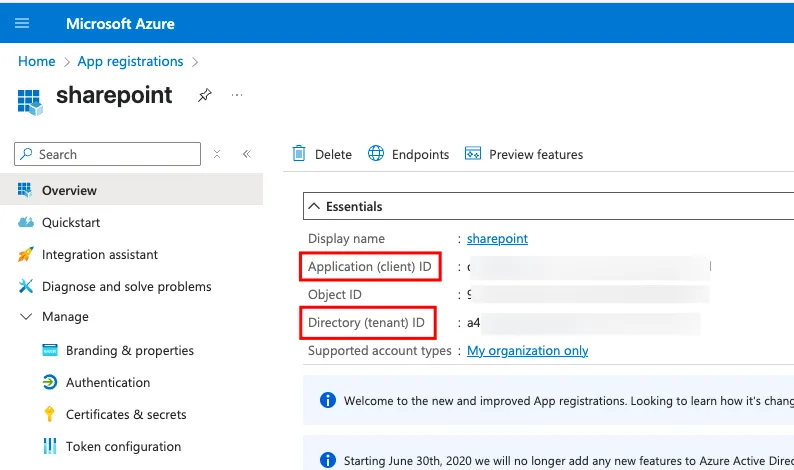Click the App registrations breadcrumb
The height and width of the screenshot is (470, 794).
tap(130, 61)
